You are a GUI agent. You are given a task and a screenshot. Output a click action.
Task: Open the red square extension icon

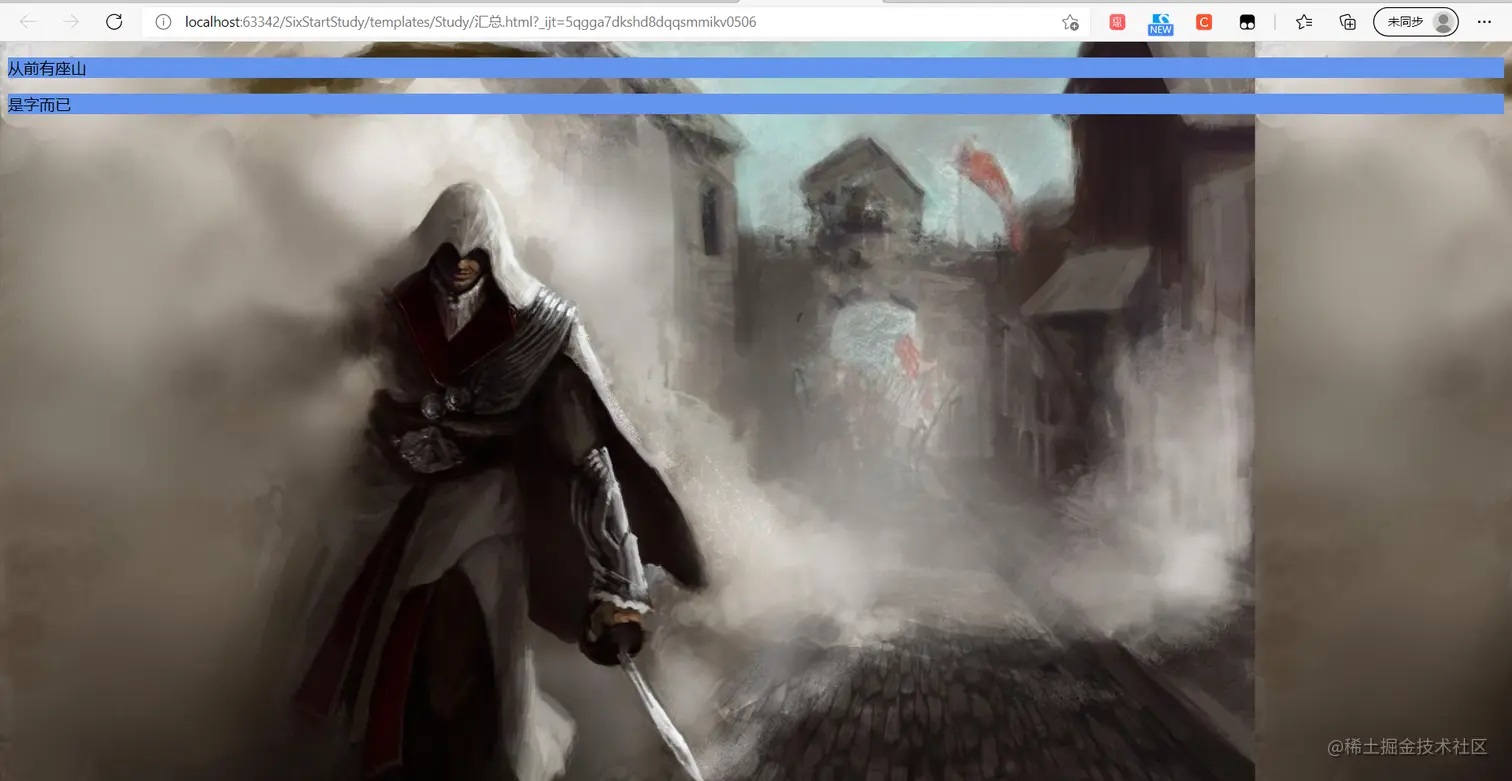(x=1117, y=22)
